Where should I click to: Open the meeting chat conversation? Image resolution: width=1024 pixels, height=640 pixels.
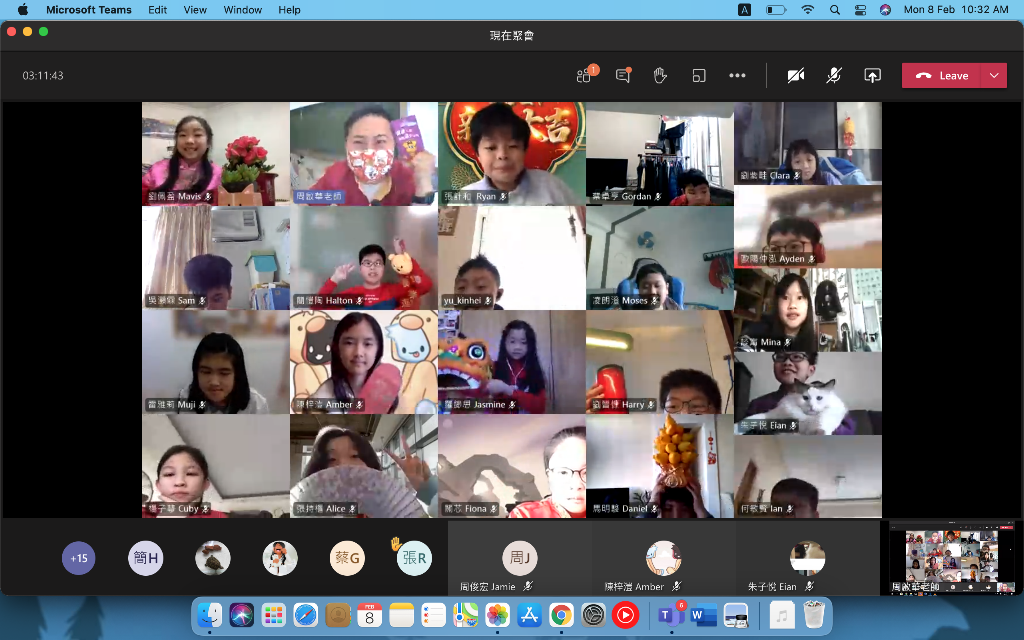pos(624,75)
